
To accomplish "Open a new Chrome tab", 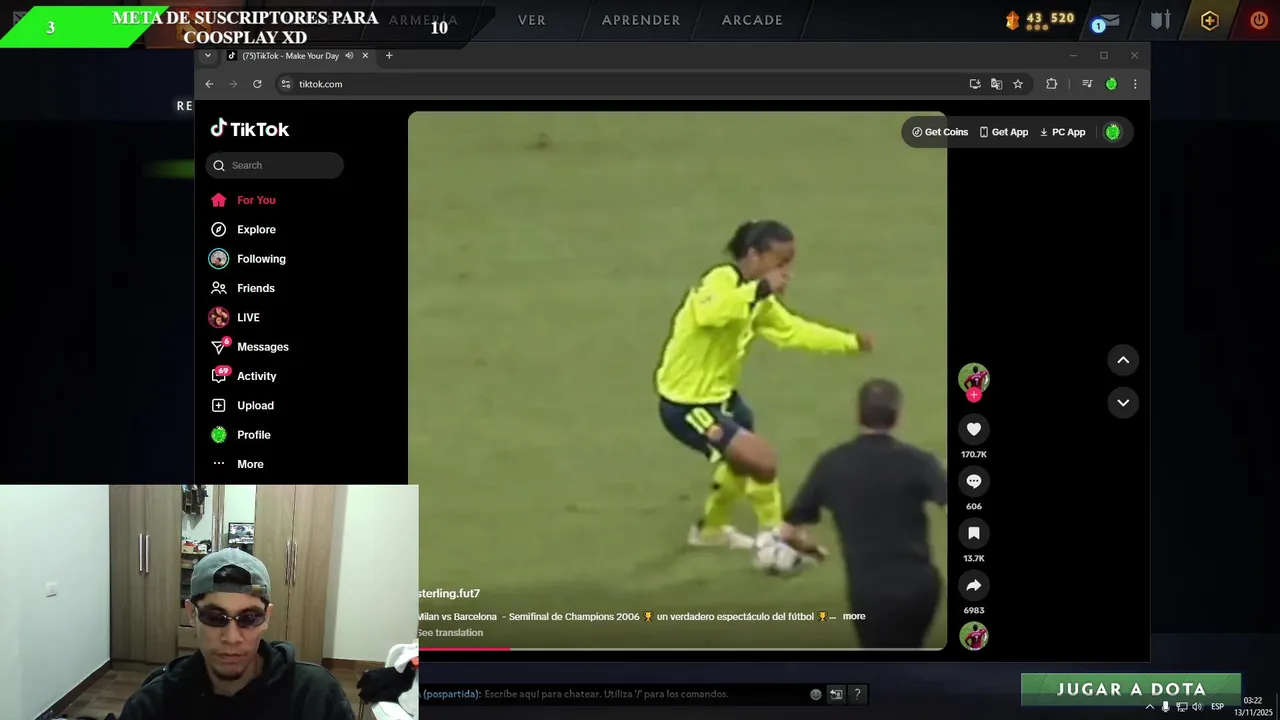I will [389, 56].
